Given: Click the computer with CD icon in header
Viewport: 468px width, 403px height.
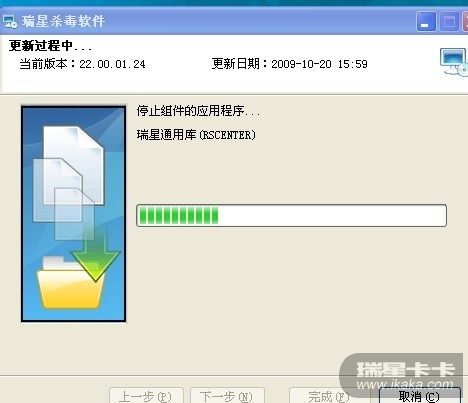Looking at the screenshot, I should click(454, 62).
